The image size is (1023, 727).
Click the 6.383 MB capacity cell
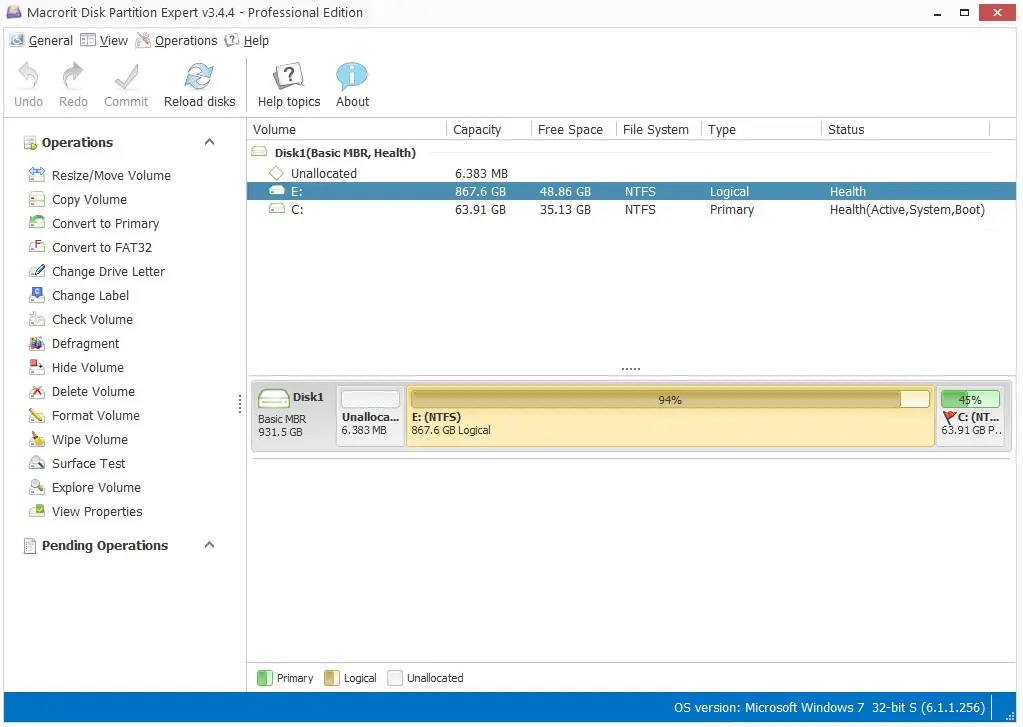pos(481,174)
